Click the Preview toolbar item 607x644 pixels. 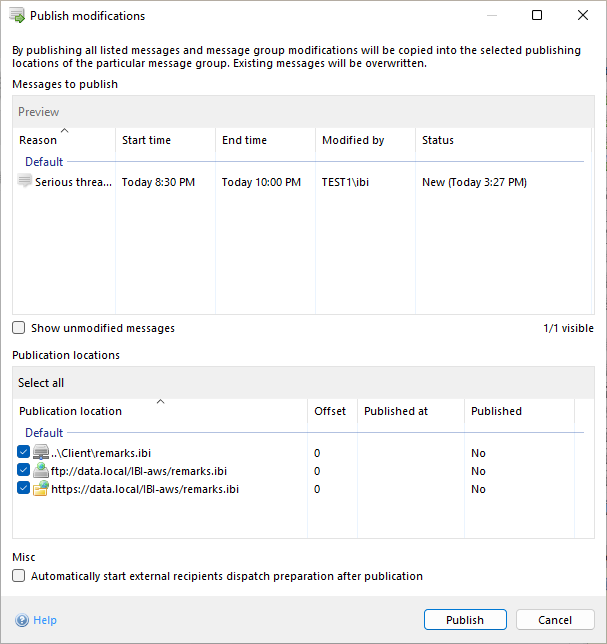39,112
